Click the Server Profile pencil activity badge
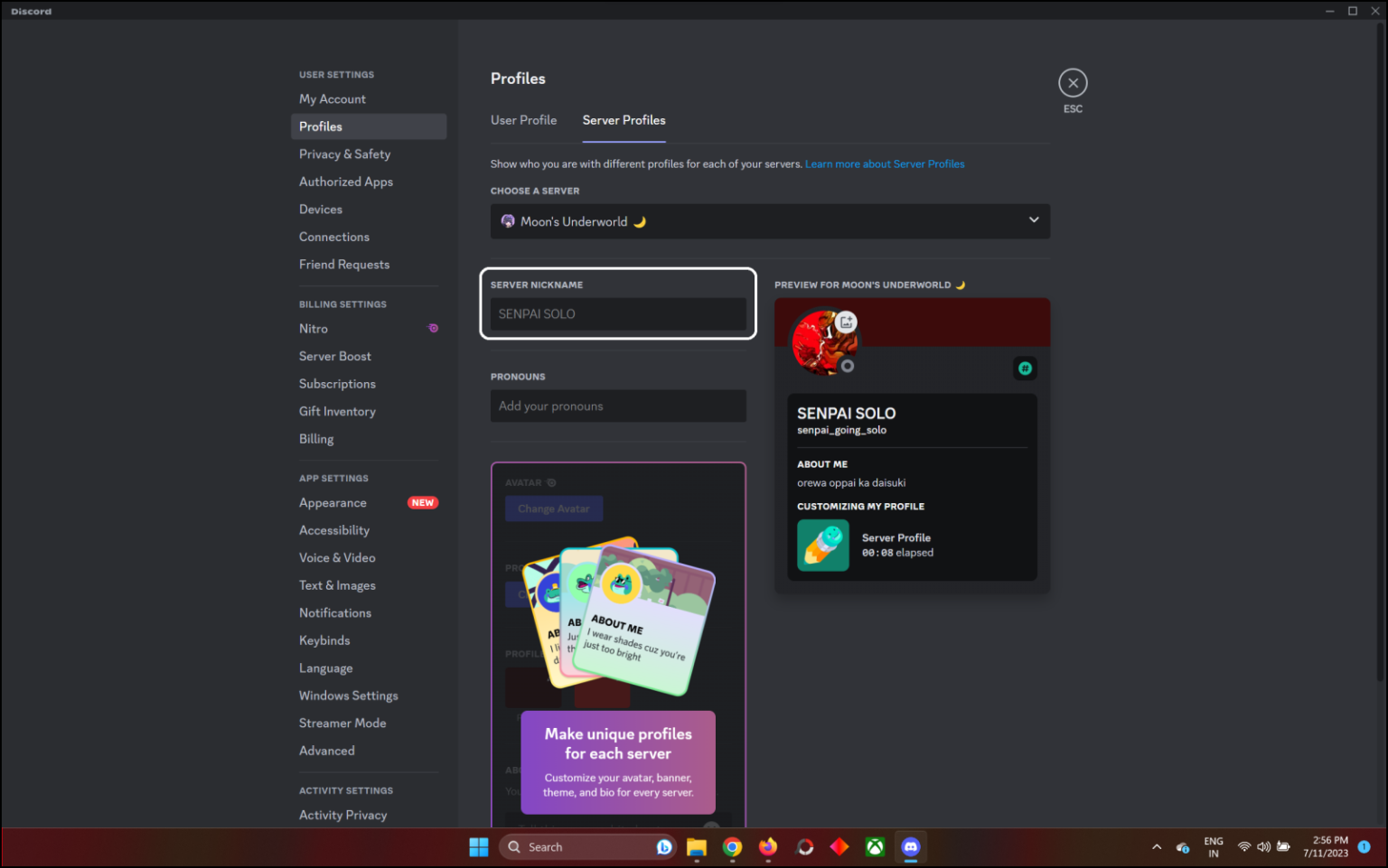The width and height of the screenshot is (1388, 868). 822,545
